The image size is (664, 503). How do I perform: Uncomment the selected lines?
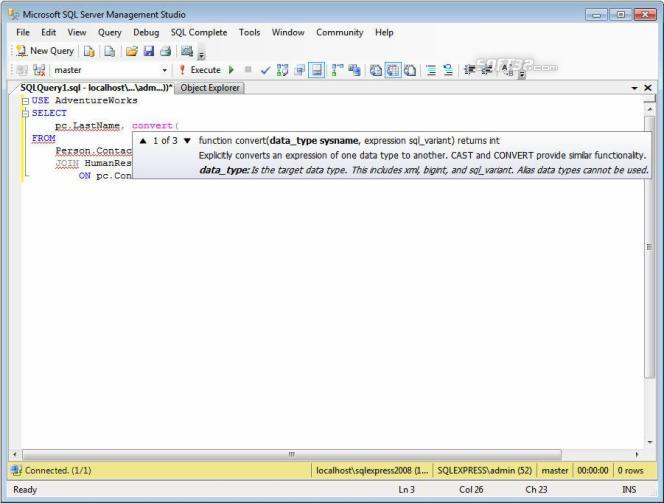tap(448, 70)
